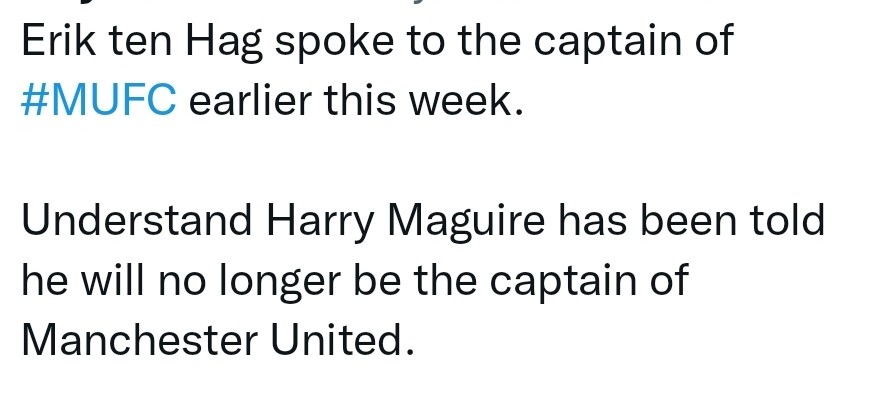Screen dimensions: 870x418
Task: Click the word Understand
Action: coord(136,220)
